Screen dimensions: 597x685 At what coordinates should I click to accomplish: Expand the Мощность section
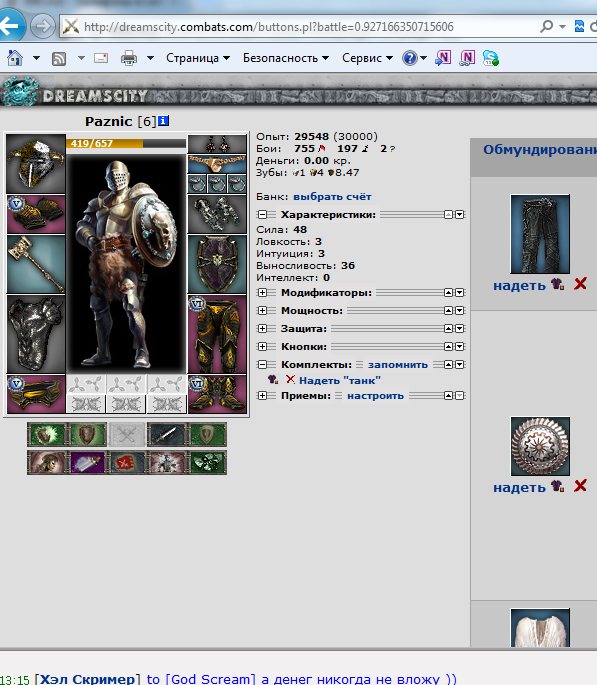(x=262, y=311)
